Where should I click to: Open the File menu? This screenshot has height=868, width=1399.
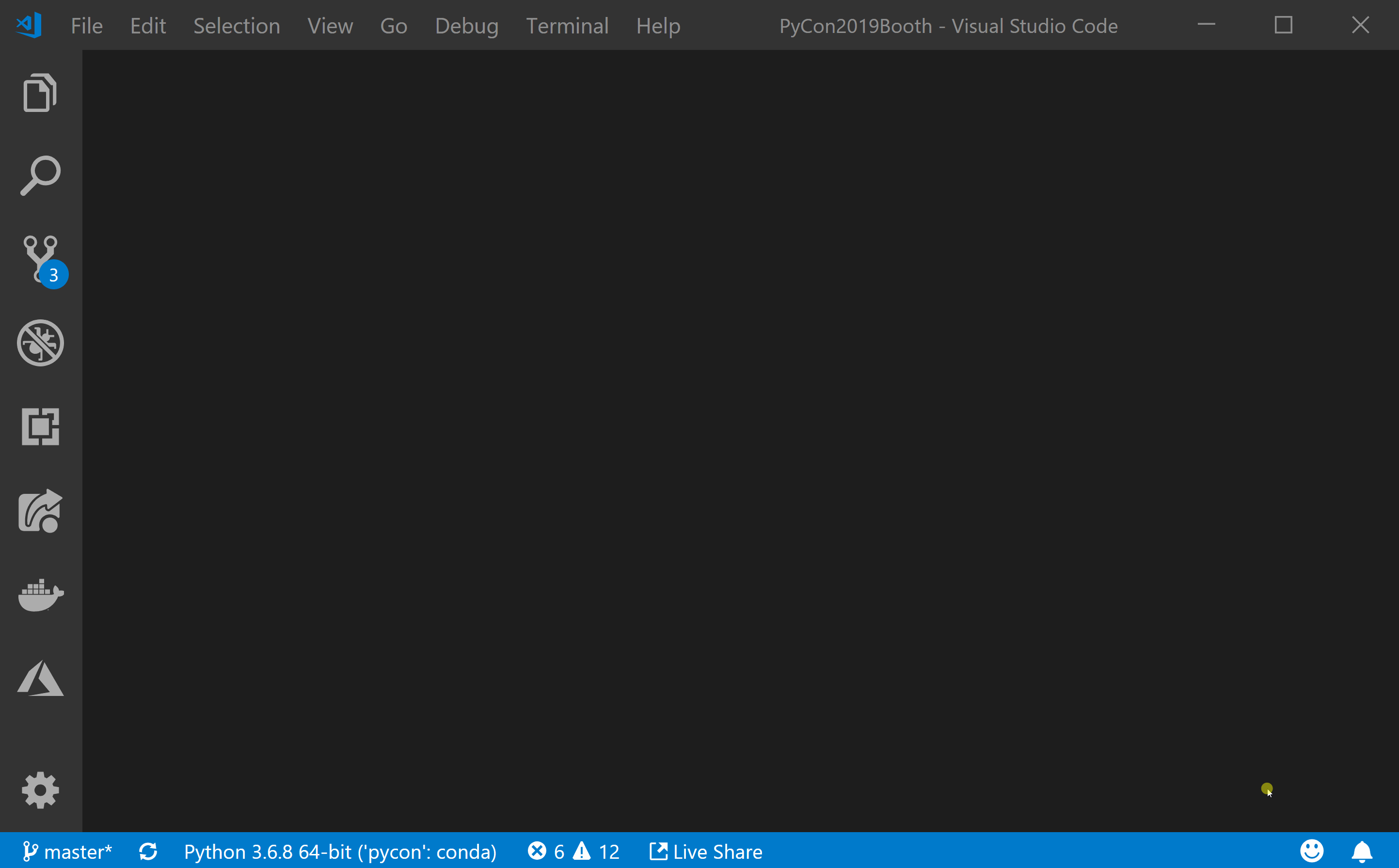coord(86,25)
